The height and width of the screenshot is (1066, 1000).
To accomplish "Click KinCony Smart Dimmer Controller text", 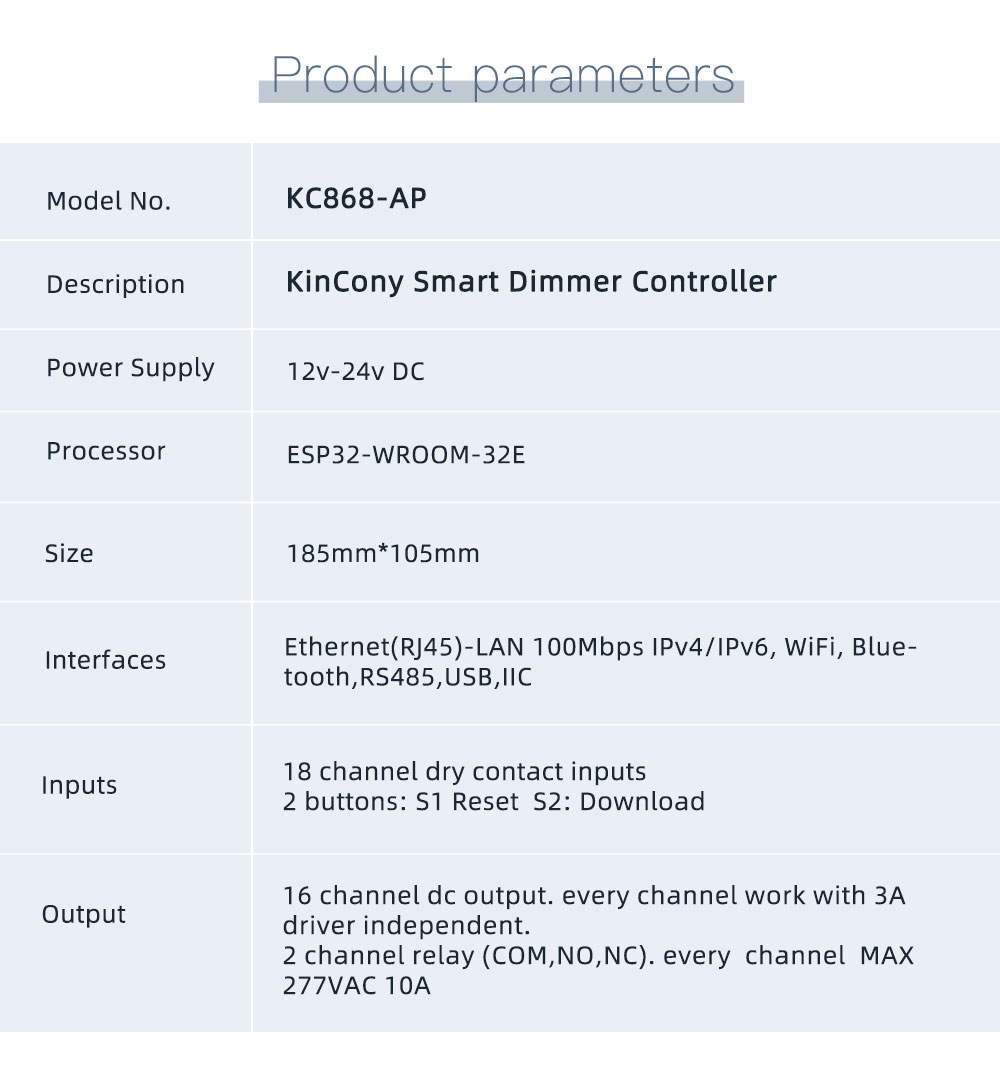I will click(531, 282).
